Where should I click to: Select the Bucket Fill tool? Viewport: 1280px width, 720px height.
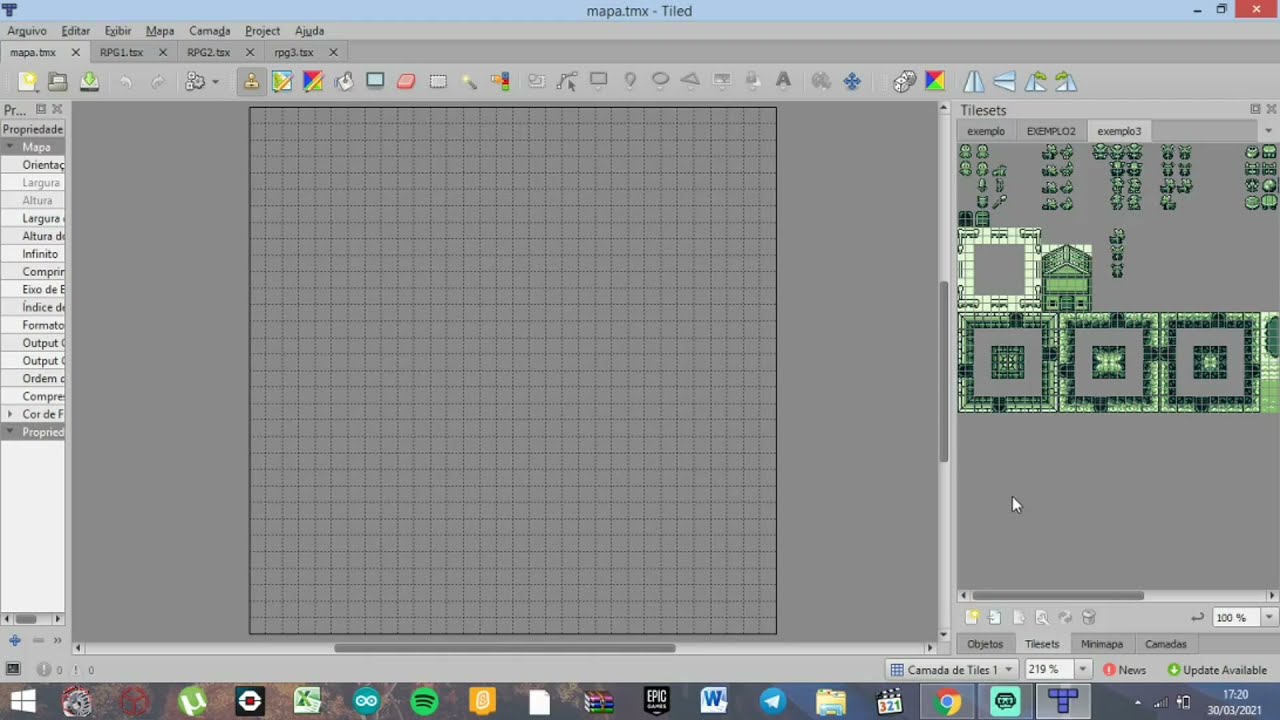pyautogui.click(x=344, y=82)
